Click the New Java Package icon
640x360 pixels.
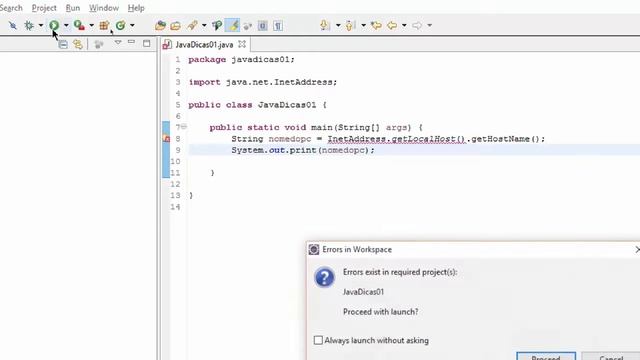point(104,25)
